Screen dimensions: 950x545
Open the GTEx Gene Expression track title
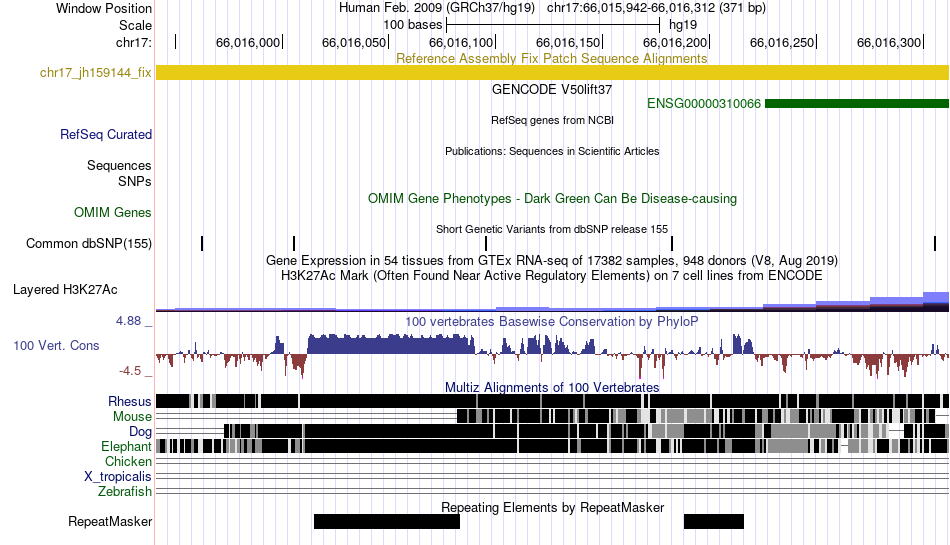552,260
